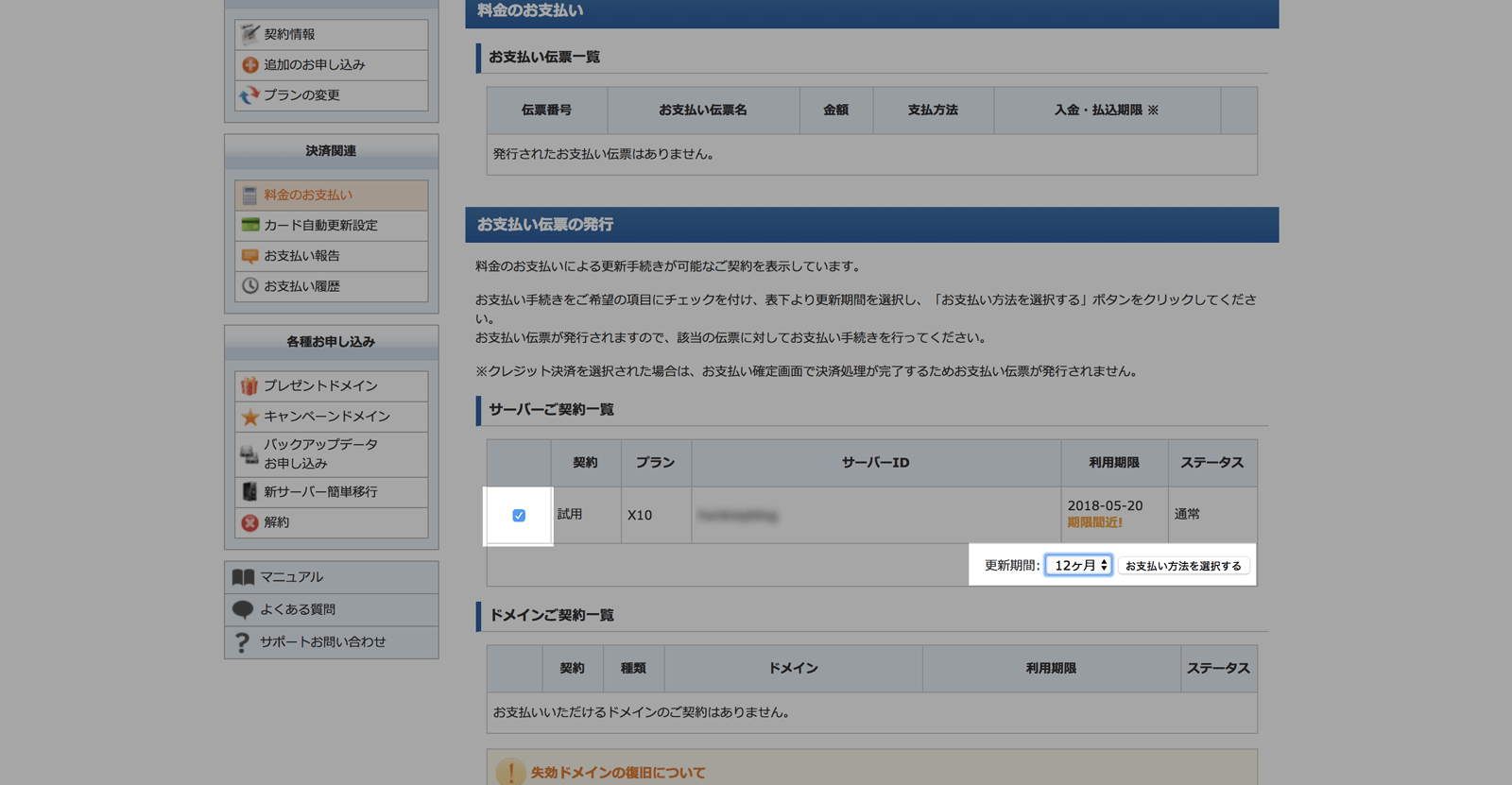Viewport: 1512px width, 785px height.
Task: Click the arrows icon beside プランの変更
Action: [249, 95]
